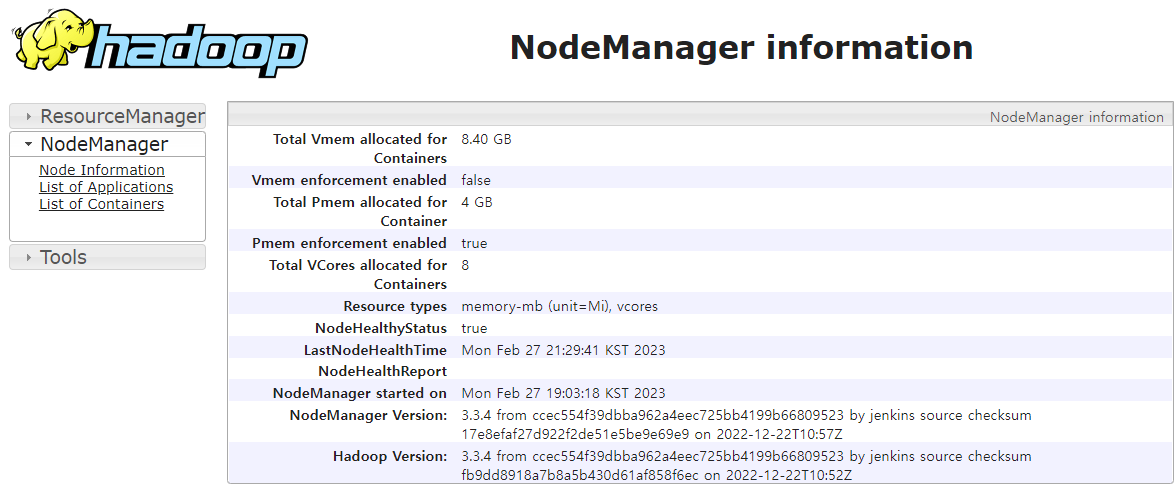Select the NodeHealthyStatus label
Viewport: 1175px width, 488px height.
[381, 328]
